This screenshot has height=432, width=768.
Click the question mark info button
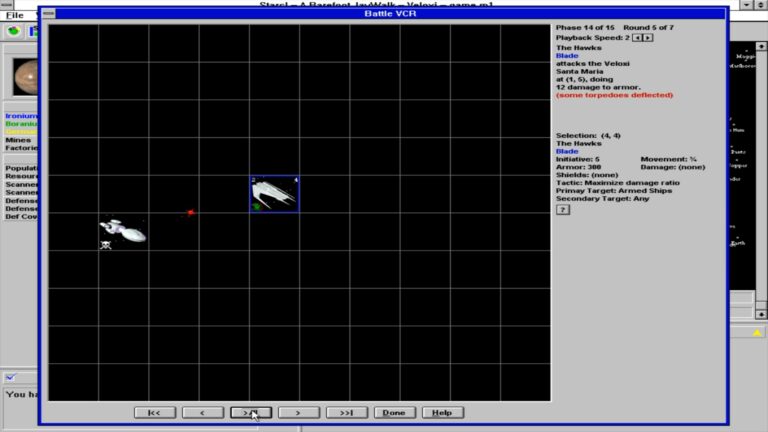pos(563,210)
